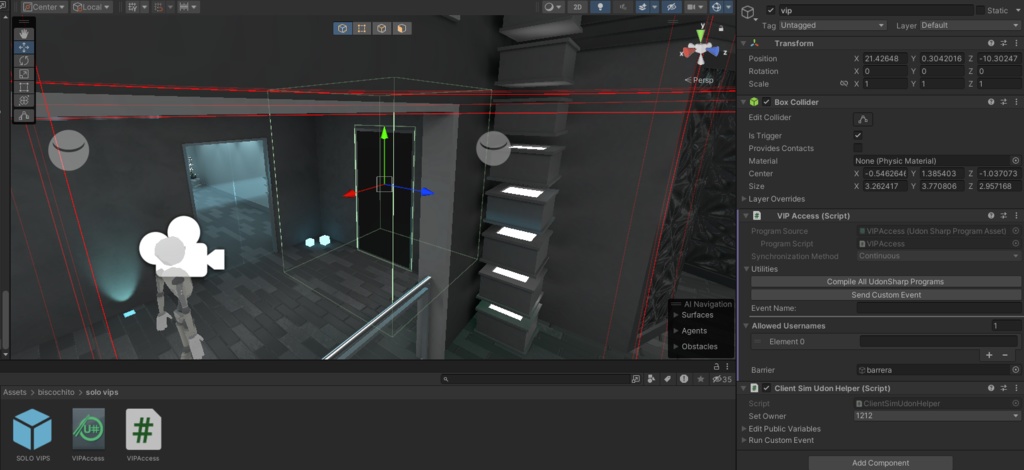Click the dashed square overlay icon
This screenshot has height=470, width=1024.
pos(362,28)
